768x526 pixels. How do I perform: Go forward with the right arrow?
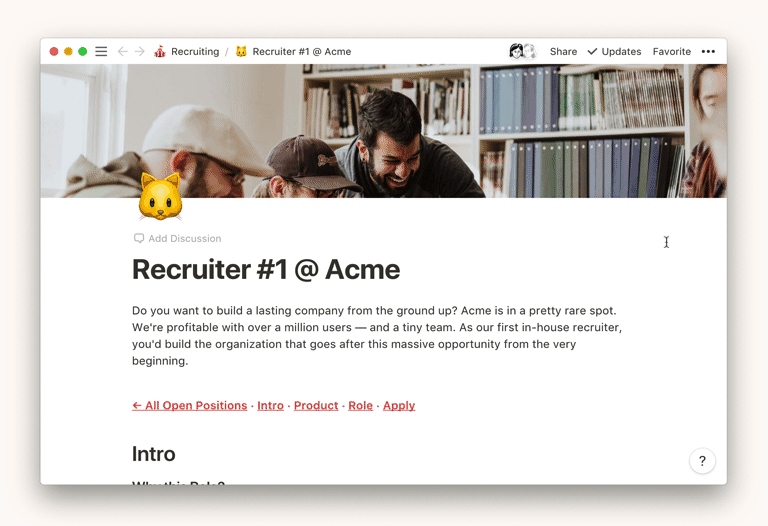(x=140, y=51)
